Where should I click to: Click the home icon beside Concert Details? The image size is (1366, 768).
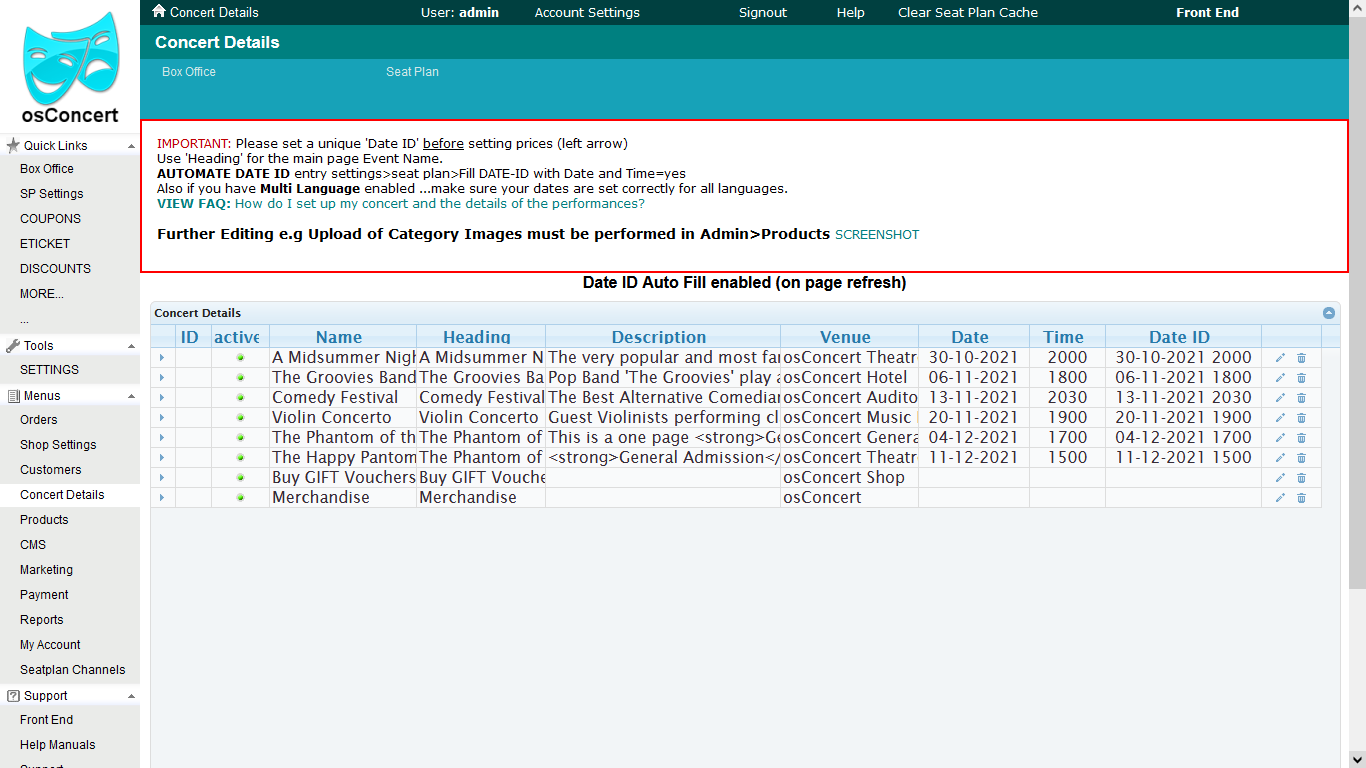click(159, 12)
